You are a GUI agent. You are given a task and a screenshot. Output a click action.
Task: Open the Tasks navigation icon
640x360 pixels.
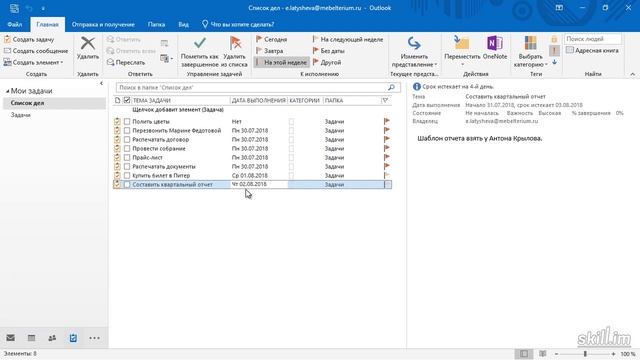(x=73, y=338)
